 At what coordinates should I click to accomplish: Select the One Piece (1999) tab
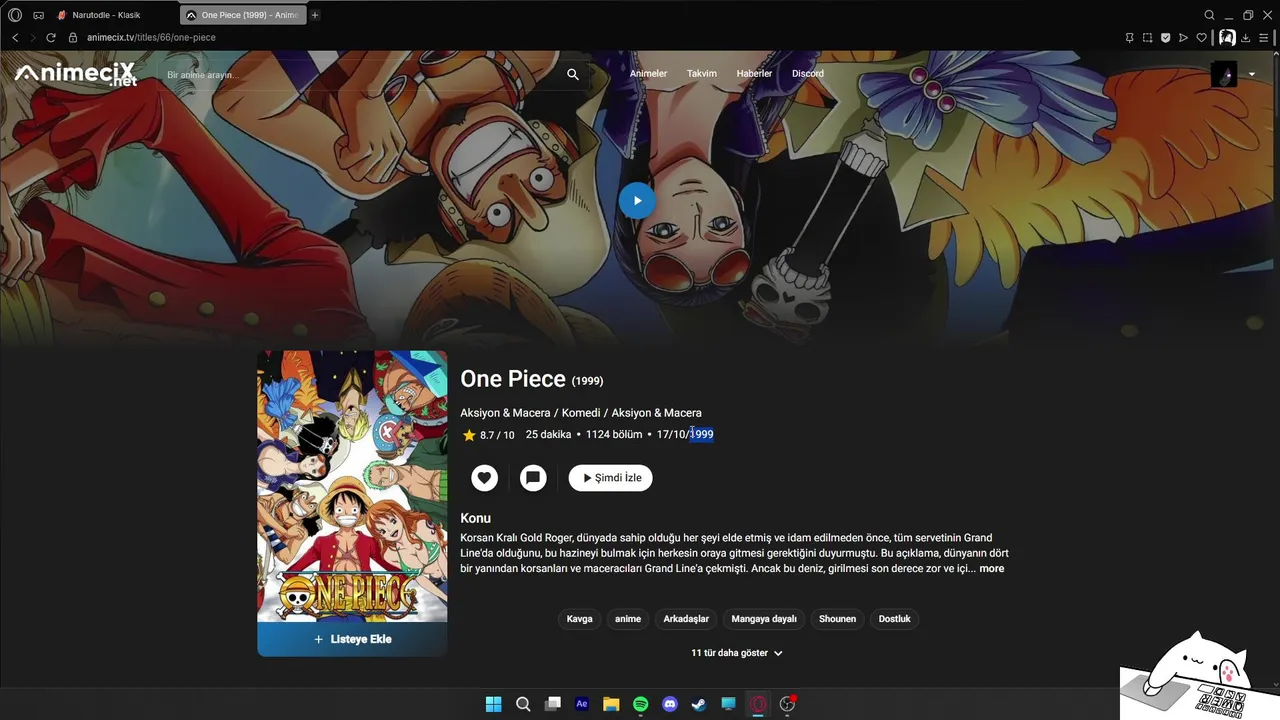[243, 15]
